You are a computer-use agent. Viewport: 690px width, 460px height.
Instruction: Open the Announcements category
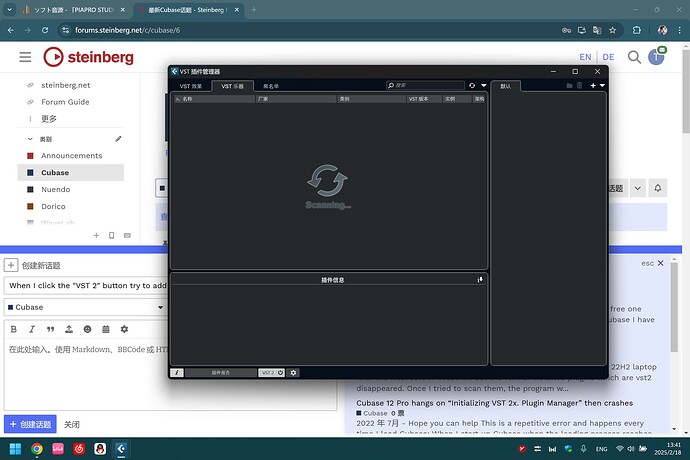71,155
